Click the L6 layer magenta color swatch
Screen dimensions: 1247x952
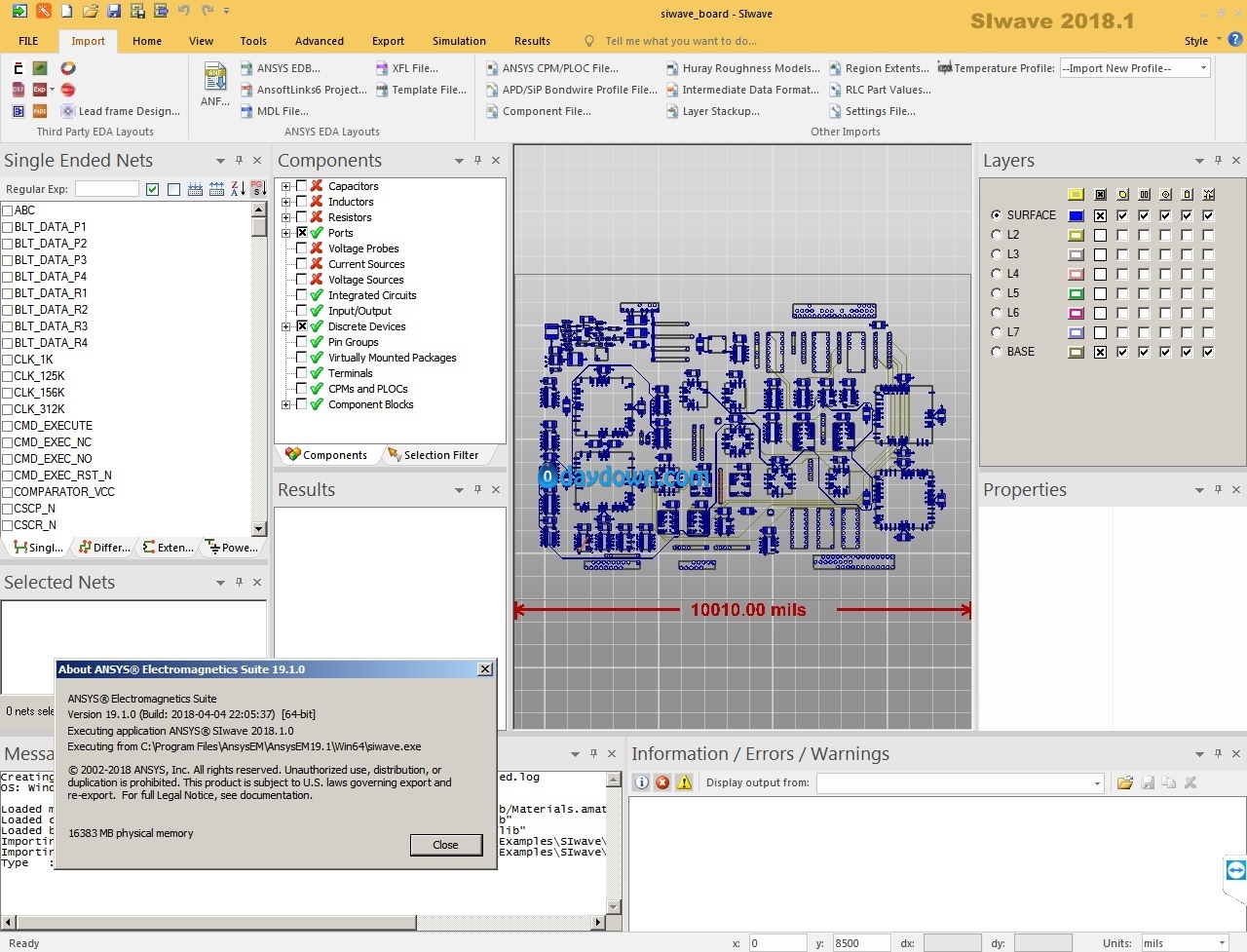[1076, 313]
